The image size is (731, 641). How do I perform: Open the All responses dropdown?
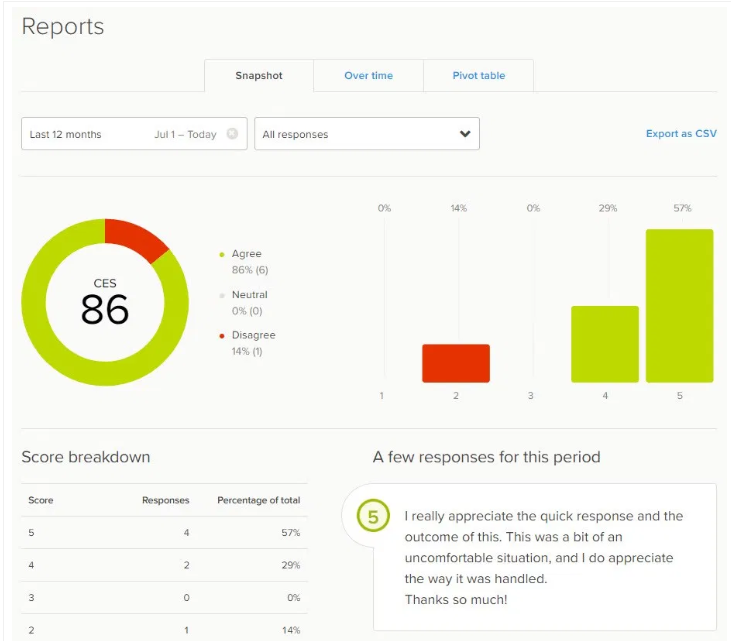click(366, 134)
